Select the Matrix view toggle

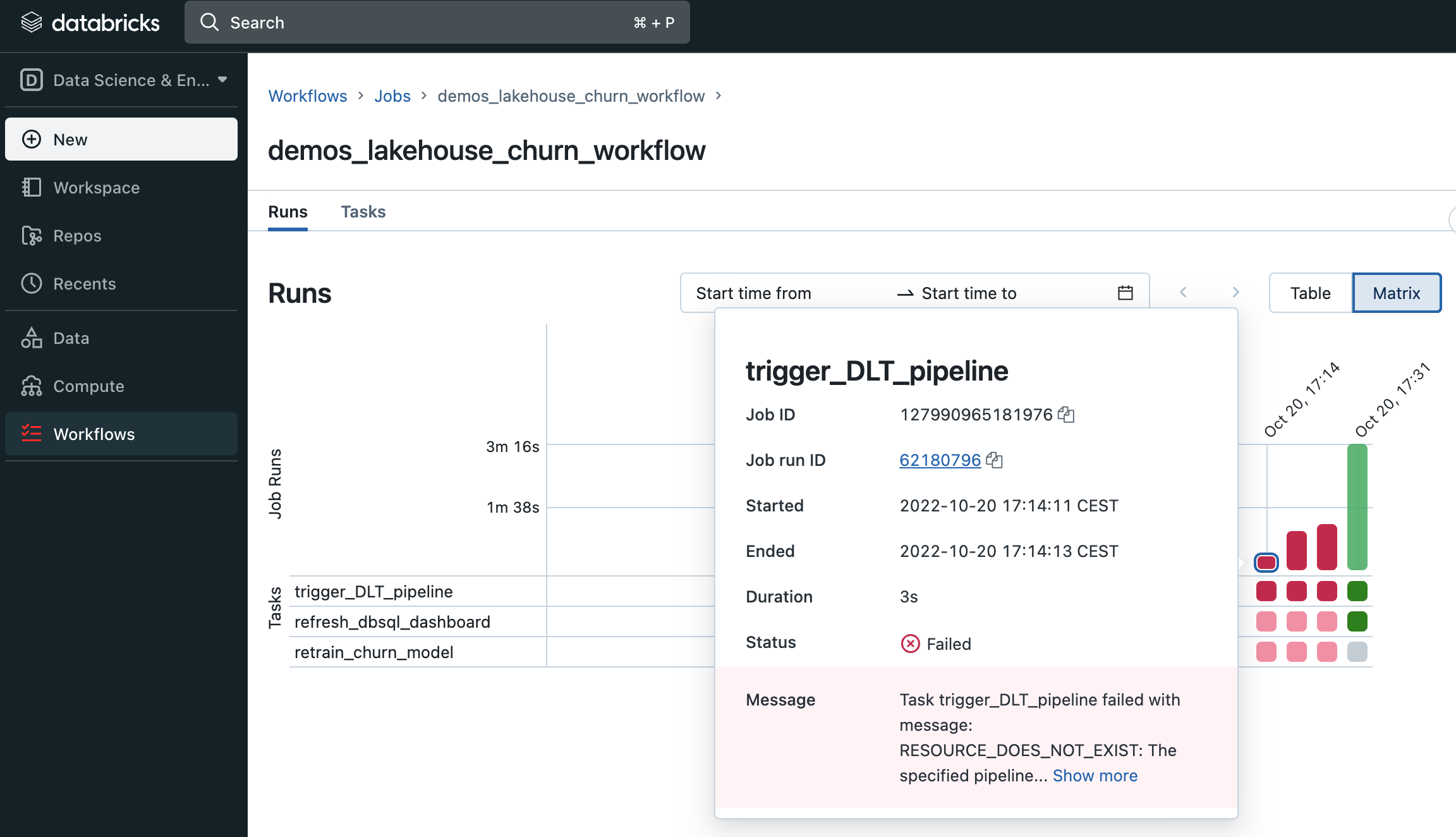(x=1396, y=293)
